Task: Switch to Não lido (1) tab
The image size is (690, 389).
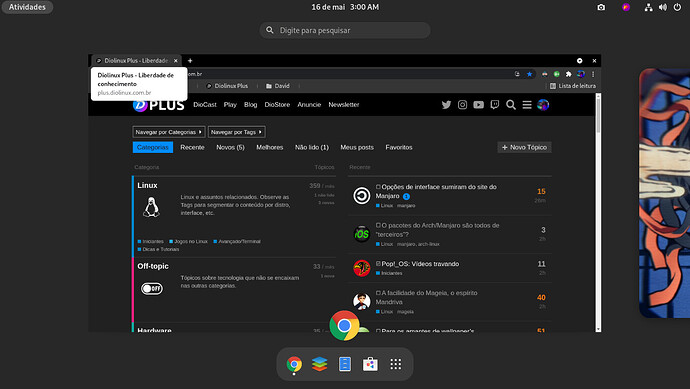Action: (x=312, y=147)
